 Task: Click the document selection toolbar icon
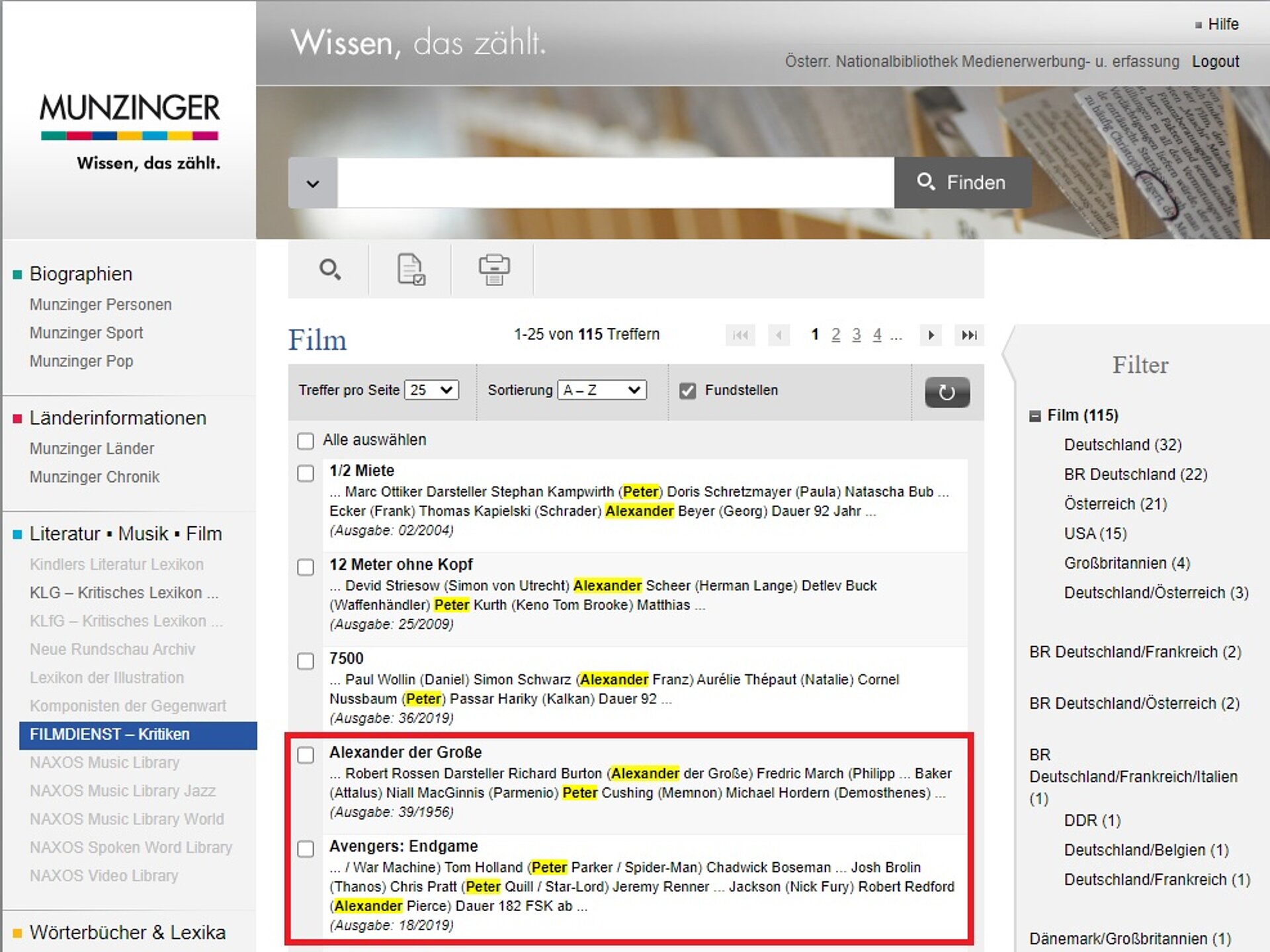coord(411,269)
